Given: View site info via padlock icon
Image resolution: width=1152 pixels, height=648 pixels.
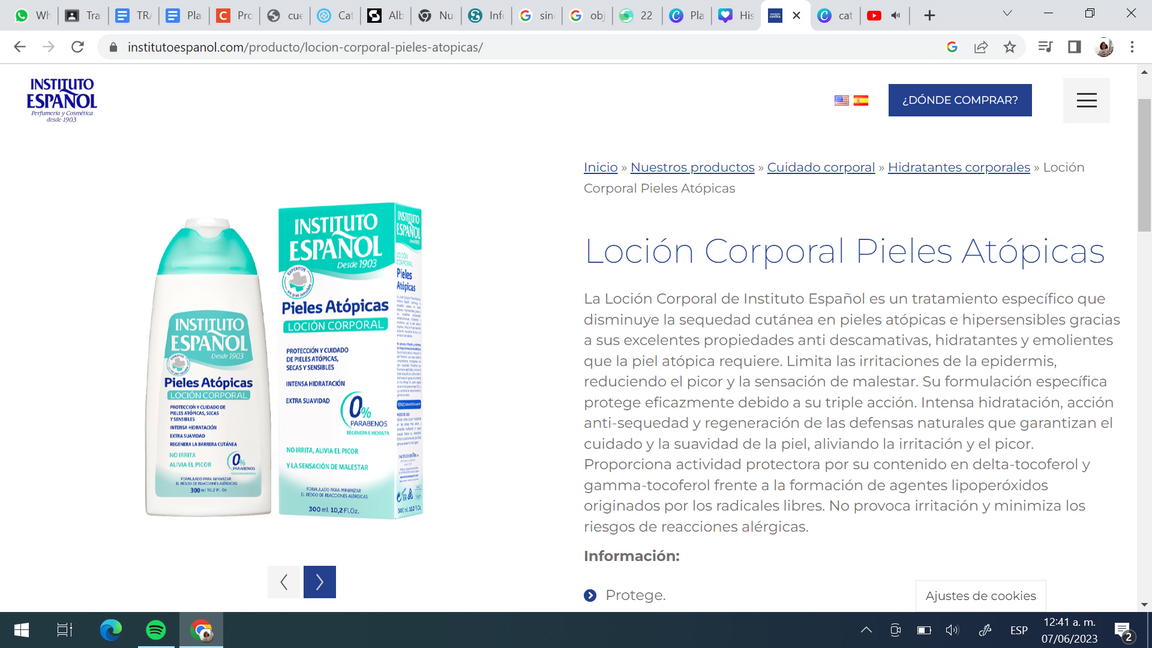Looking at the screenshot, I should [112, 47].
